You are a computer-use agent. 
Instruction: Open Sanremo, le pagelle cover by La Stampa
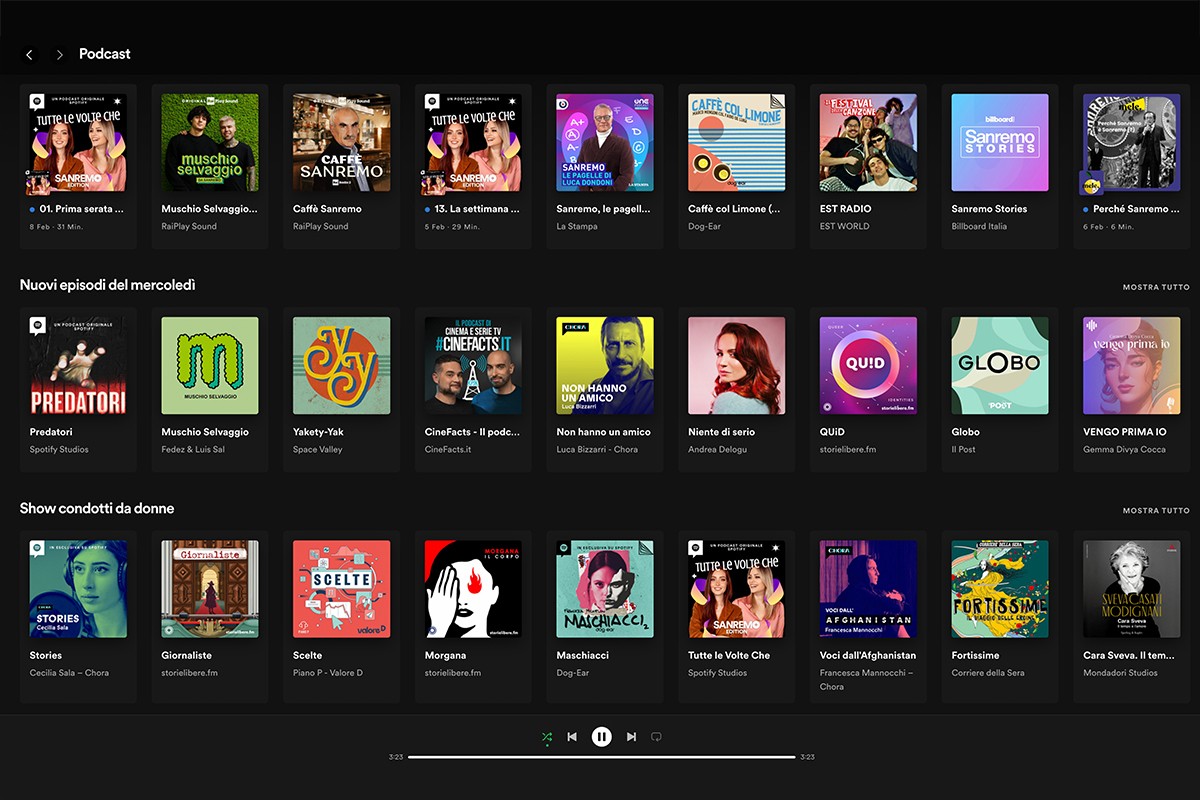605,142
